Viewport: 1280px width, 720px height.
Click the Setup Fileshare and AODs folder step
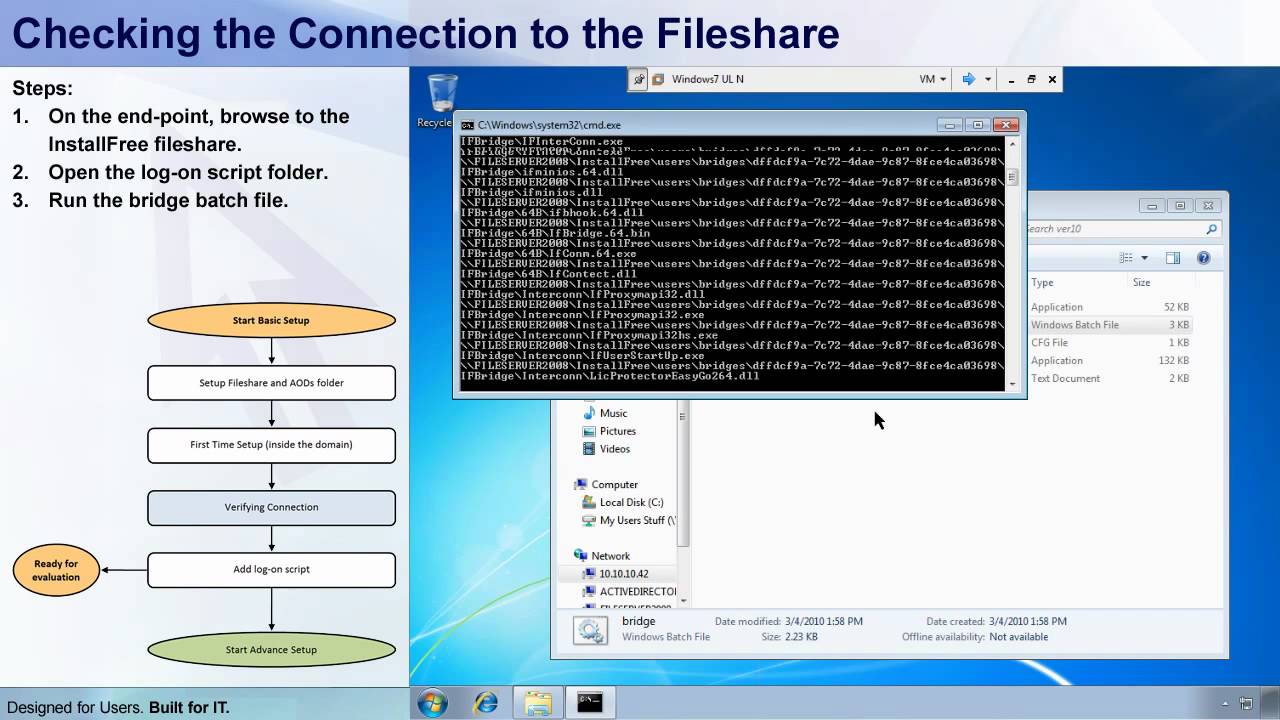[271, 383]
